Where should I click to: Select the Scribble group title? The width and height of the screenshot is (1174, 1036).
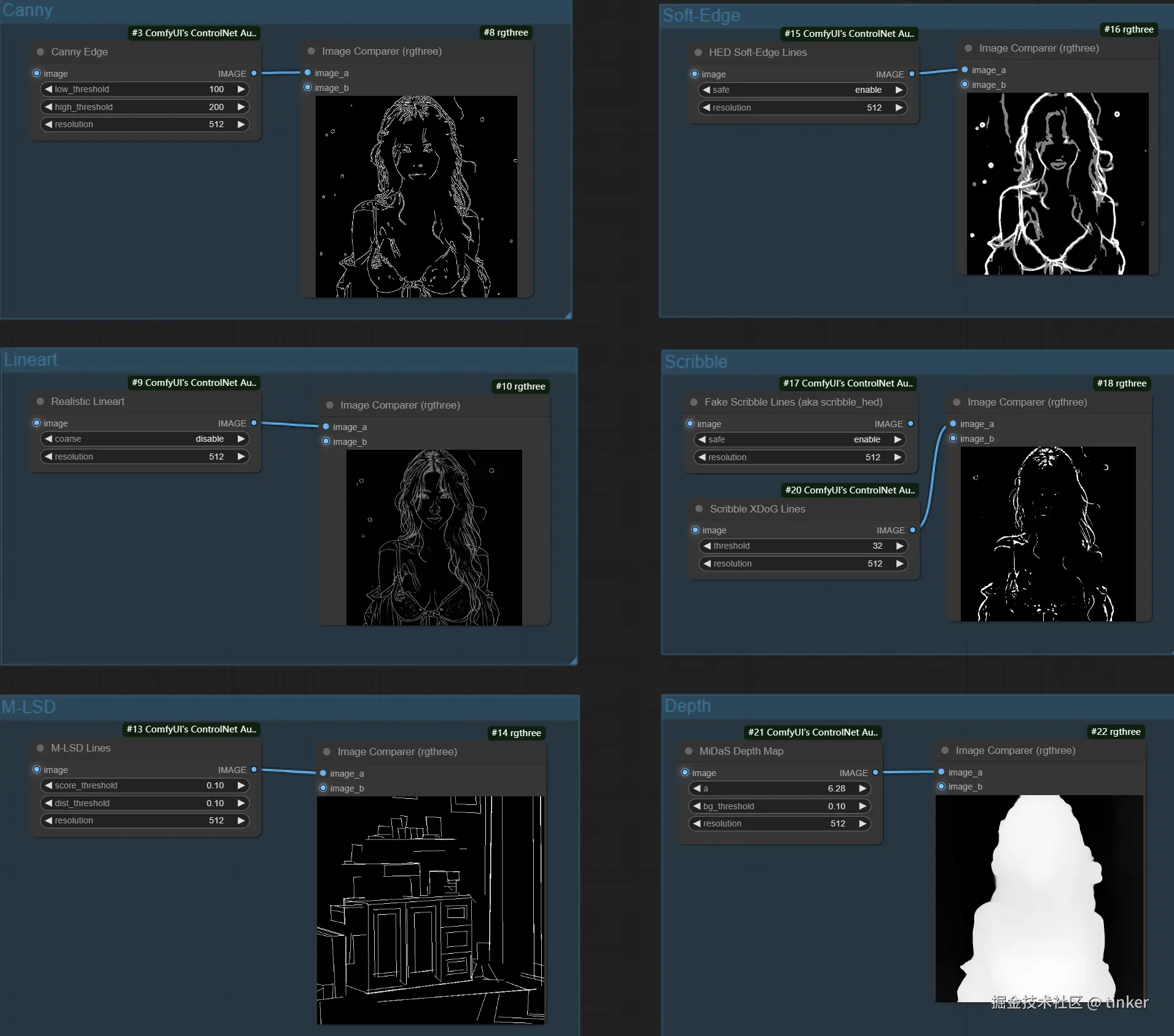pyautogui.click(x=696, y=362)
